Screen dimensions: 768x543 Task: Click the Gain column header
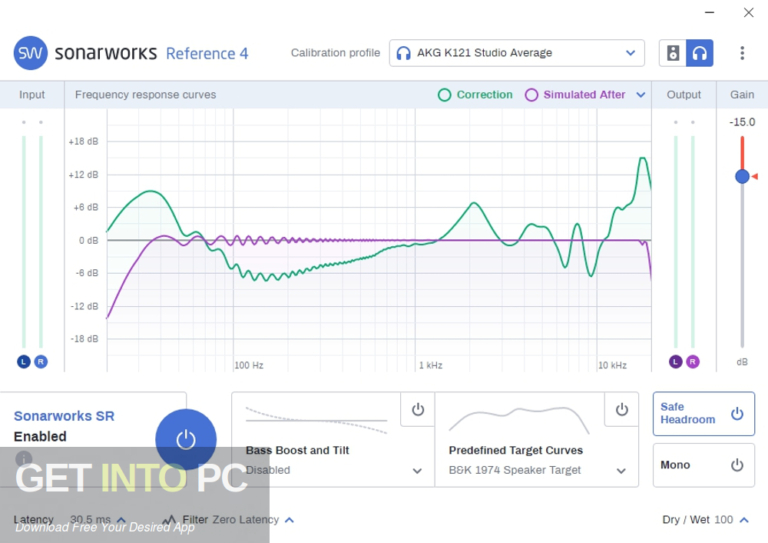point(742,94)
